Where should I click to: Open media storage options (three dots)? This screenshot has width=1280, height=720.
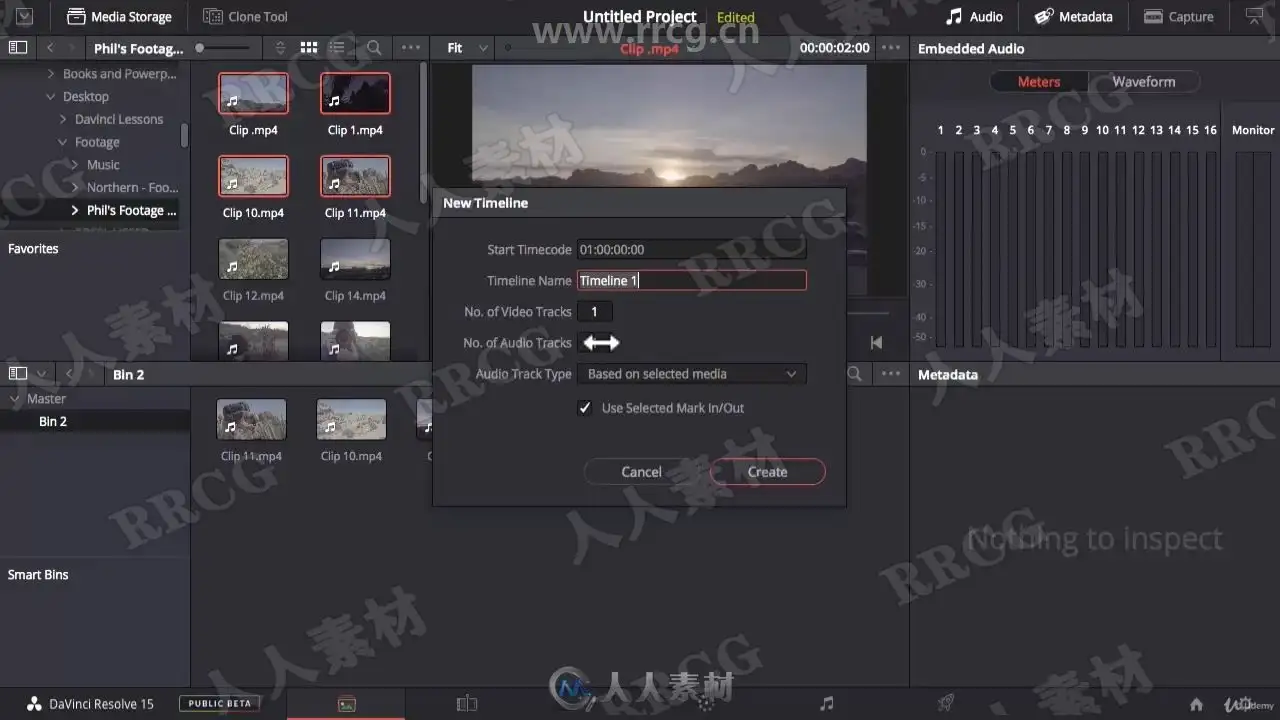click(411, 48)
